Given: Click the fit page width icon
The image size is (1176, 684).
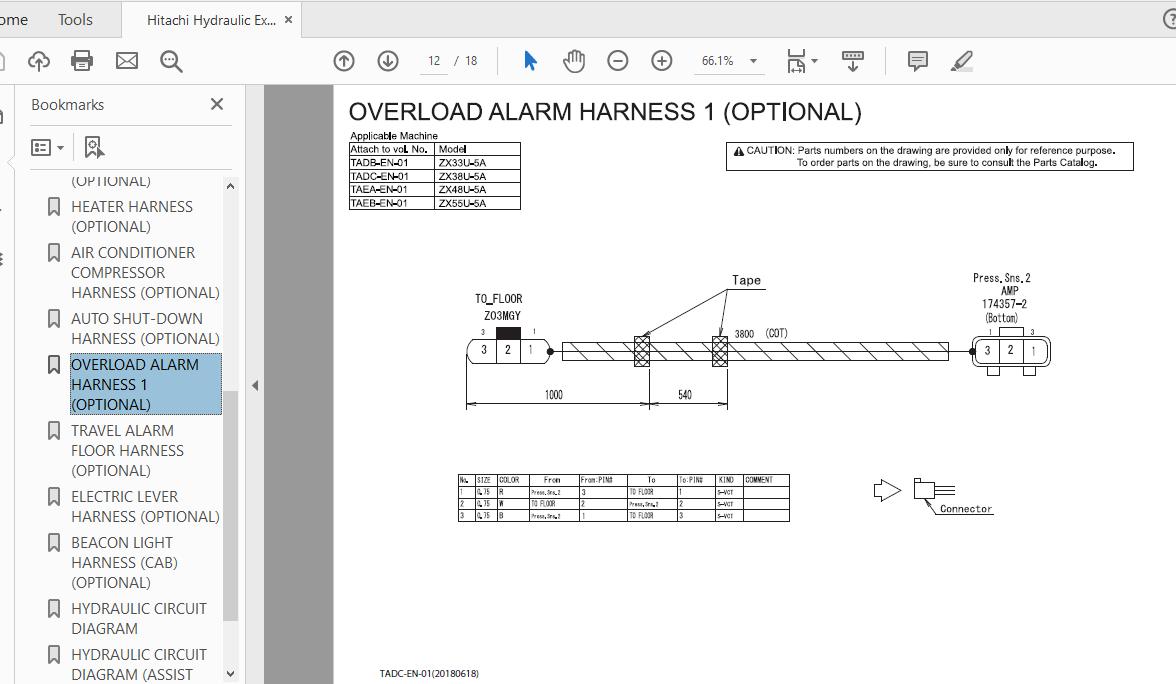Looking at the screenshot, I should click(x=796, y=61).
